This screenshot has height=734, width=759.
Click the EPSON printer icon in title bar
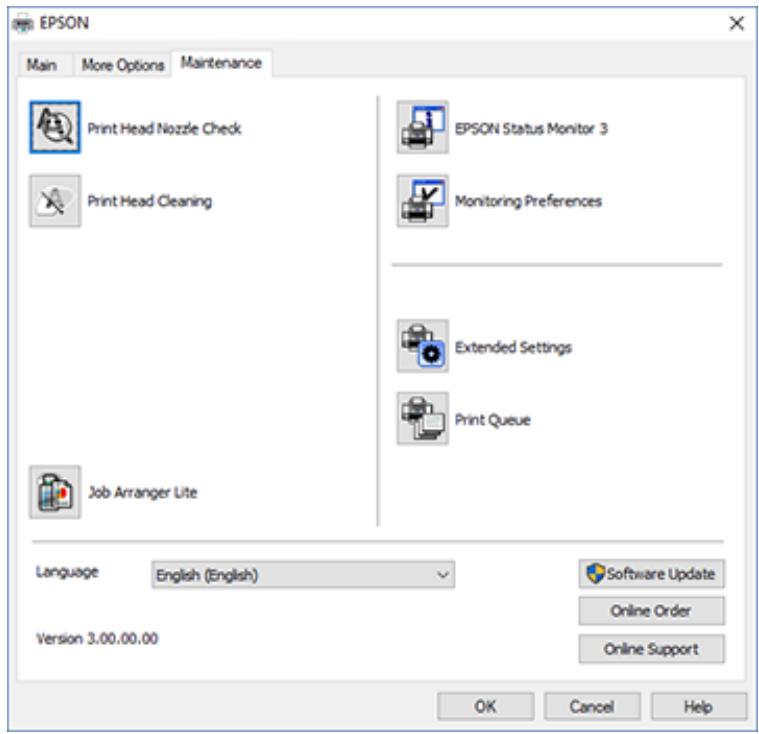click(23, 23)
